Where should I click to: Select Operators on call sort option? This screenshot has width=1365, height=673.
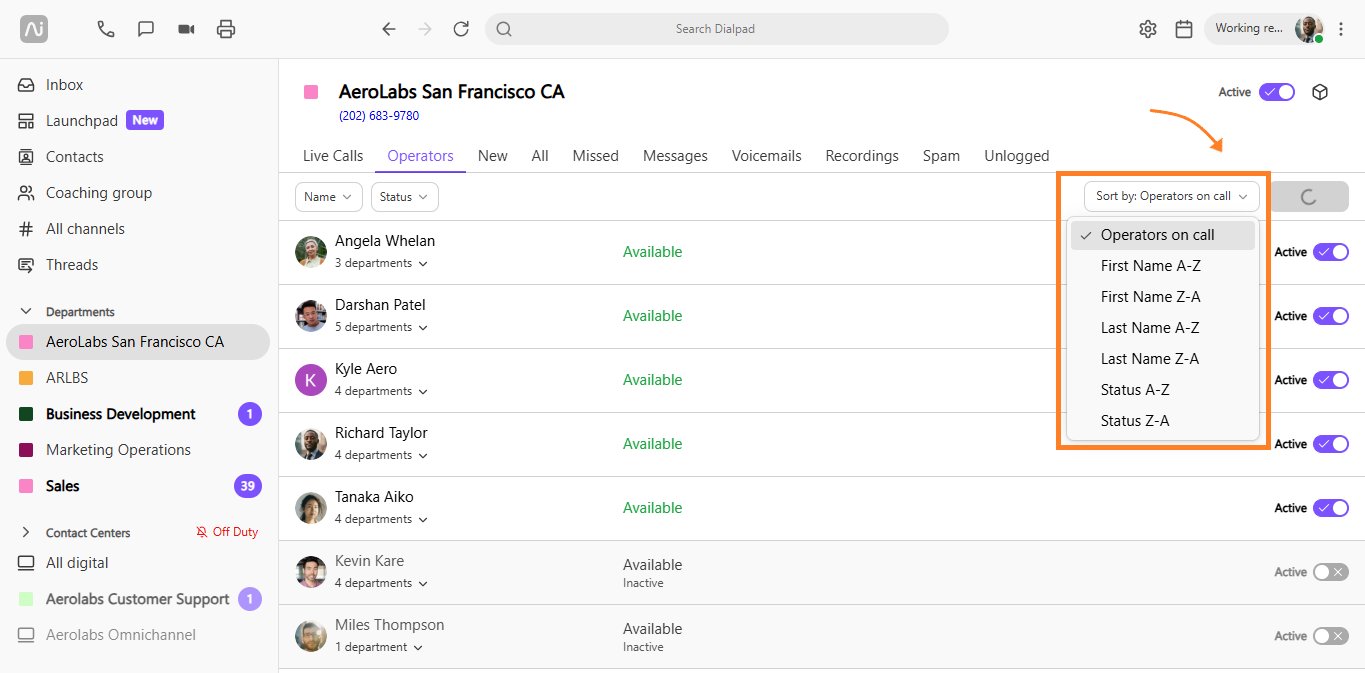1162,235
